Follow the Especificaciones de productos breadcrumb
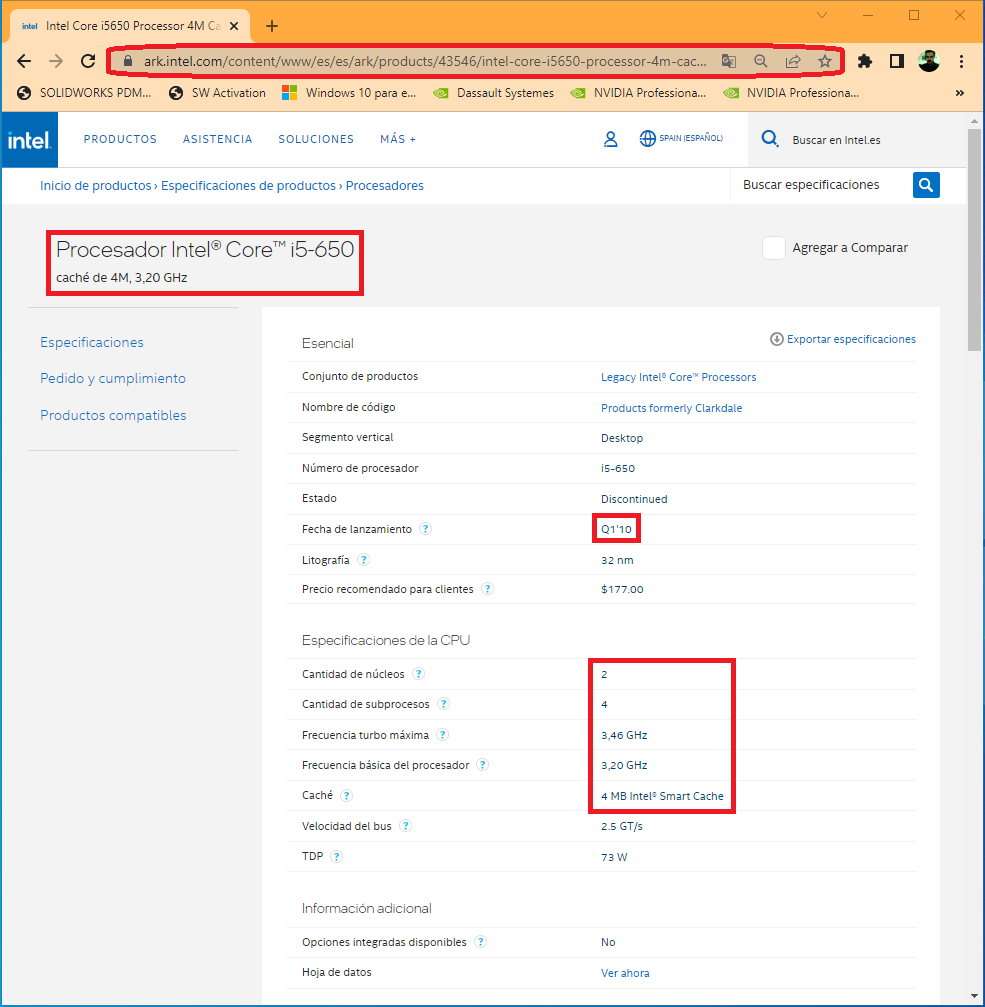This screenshot has height=1007, width=985. pyautogui.click(x=248, y=186)
